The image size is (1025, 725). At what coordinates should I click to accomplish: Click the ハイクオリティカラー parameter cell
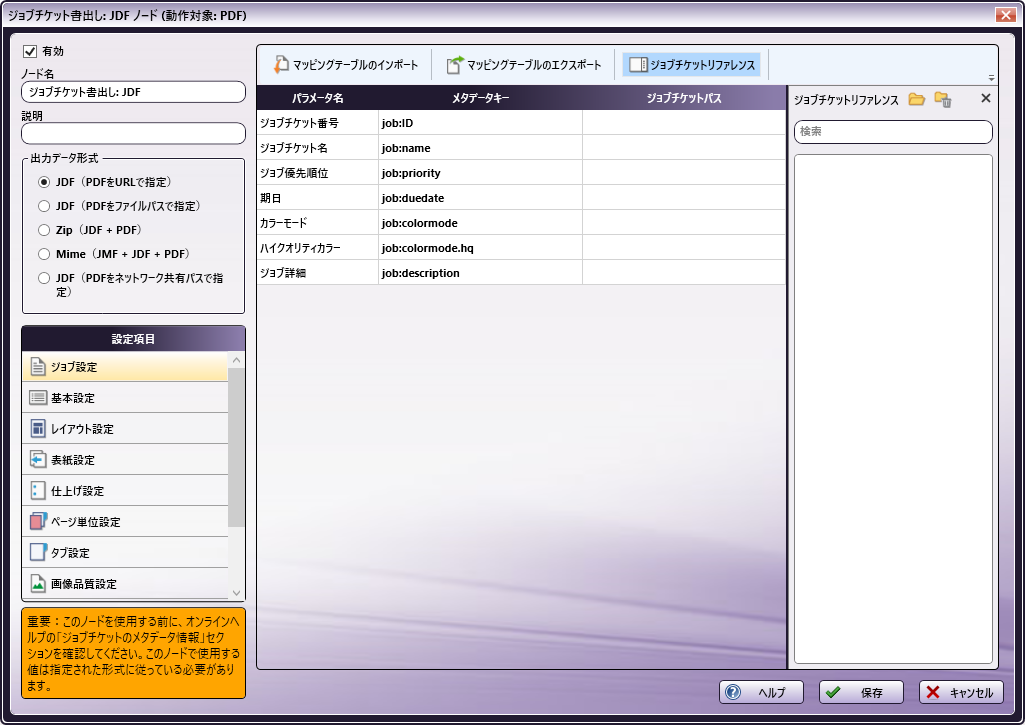[x=318, y=248]
